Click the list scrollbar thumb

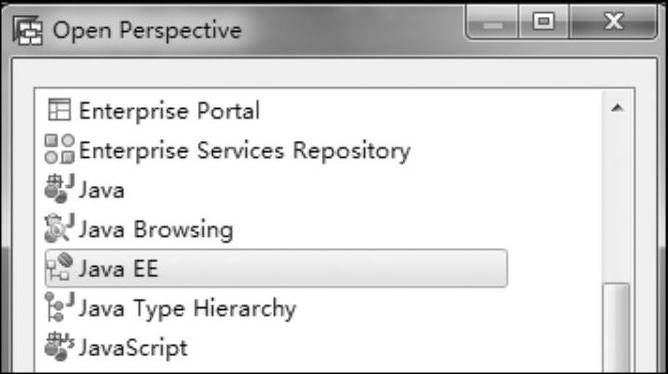617,328
